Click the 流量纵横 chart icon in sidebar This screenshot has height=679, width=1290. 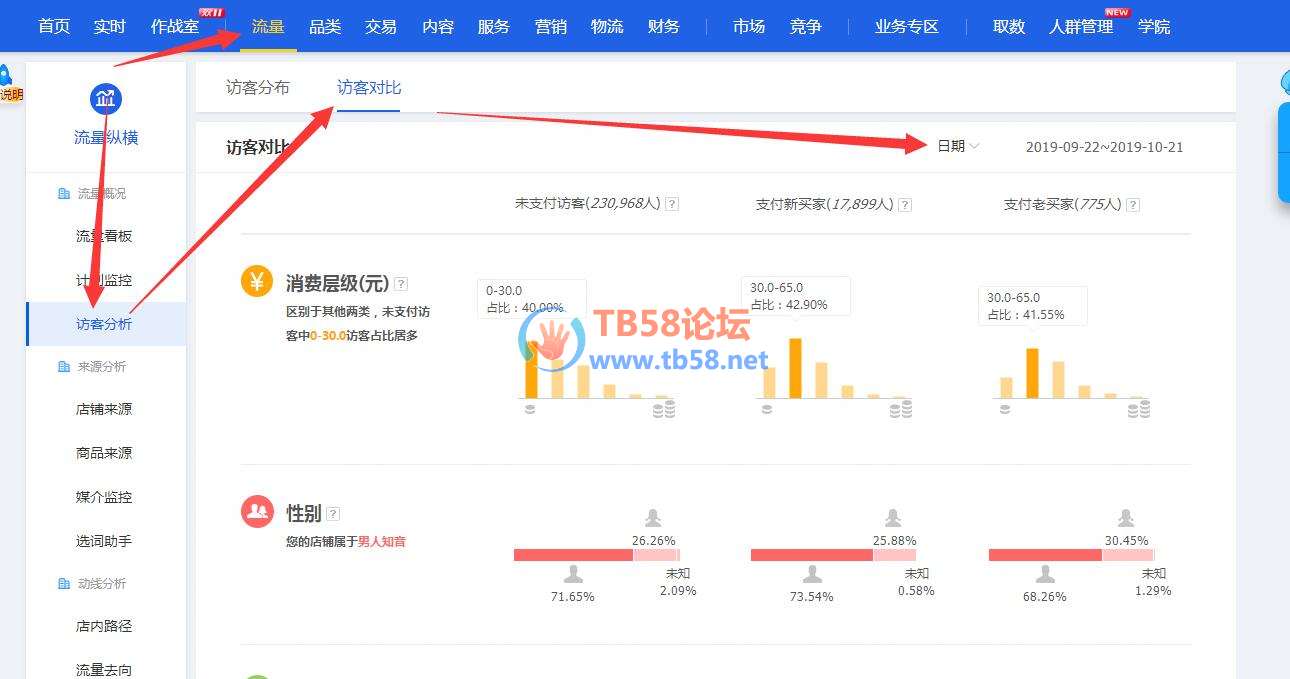pos(106,98)
